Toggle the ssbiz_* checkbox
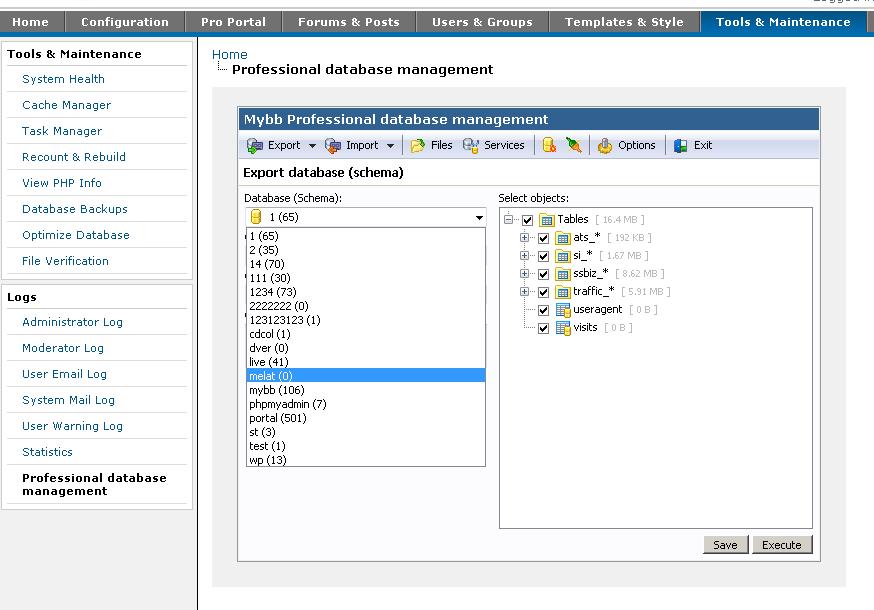 544,274
